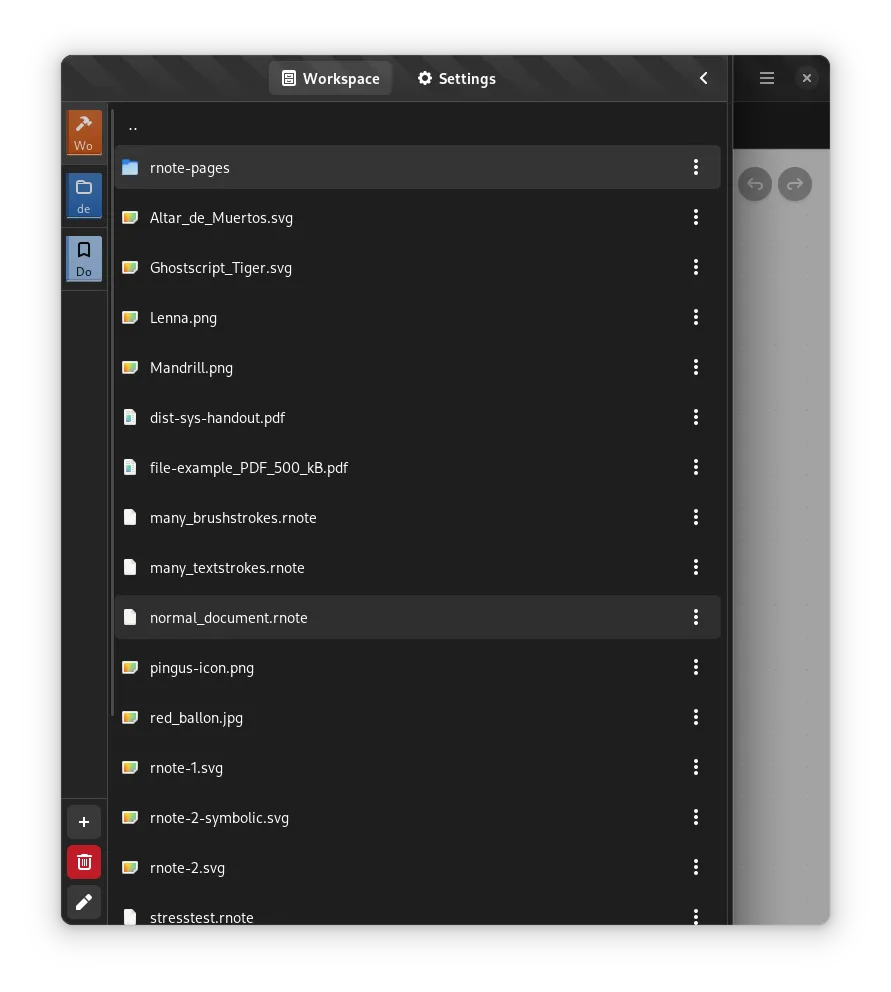Viewport: 891px width, 992px height.
Task: Select Ghostscript_Tiger.svg in file list
Action: coord(418,268)
